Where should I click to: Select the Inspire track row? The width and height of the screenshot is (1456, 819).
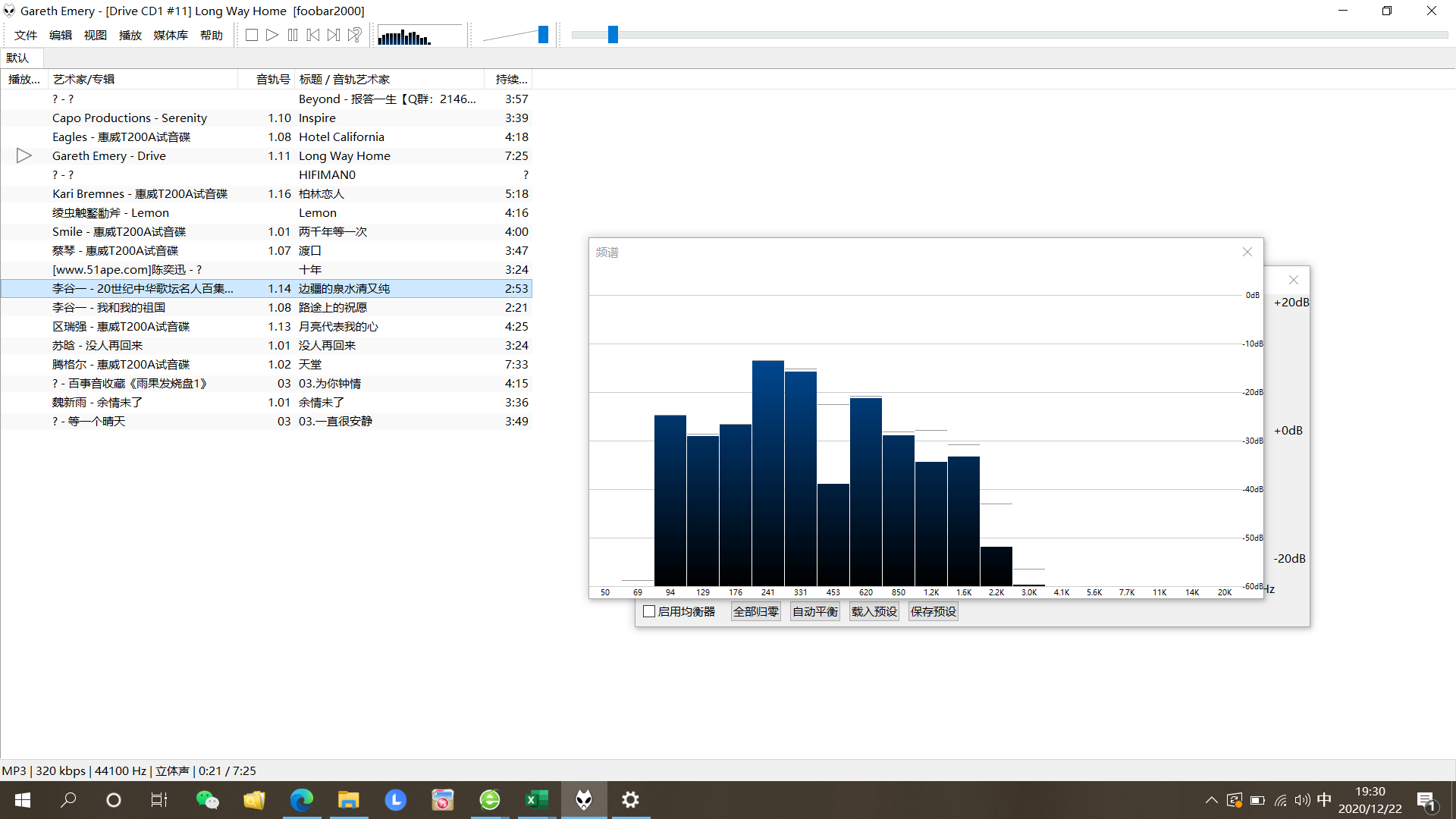coord(266,118)
